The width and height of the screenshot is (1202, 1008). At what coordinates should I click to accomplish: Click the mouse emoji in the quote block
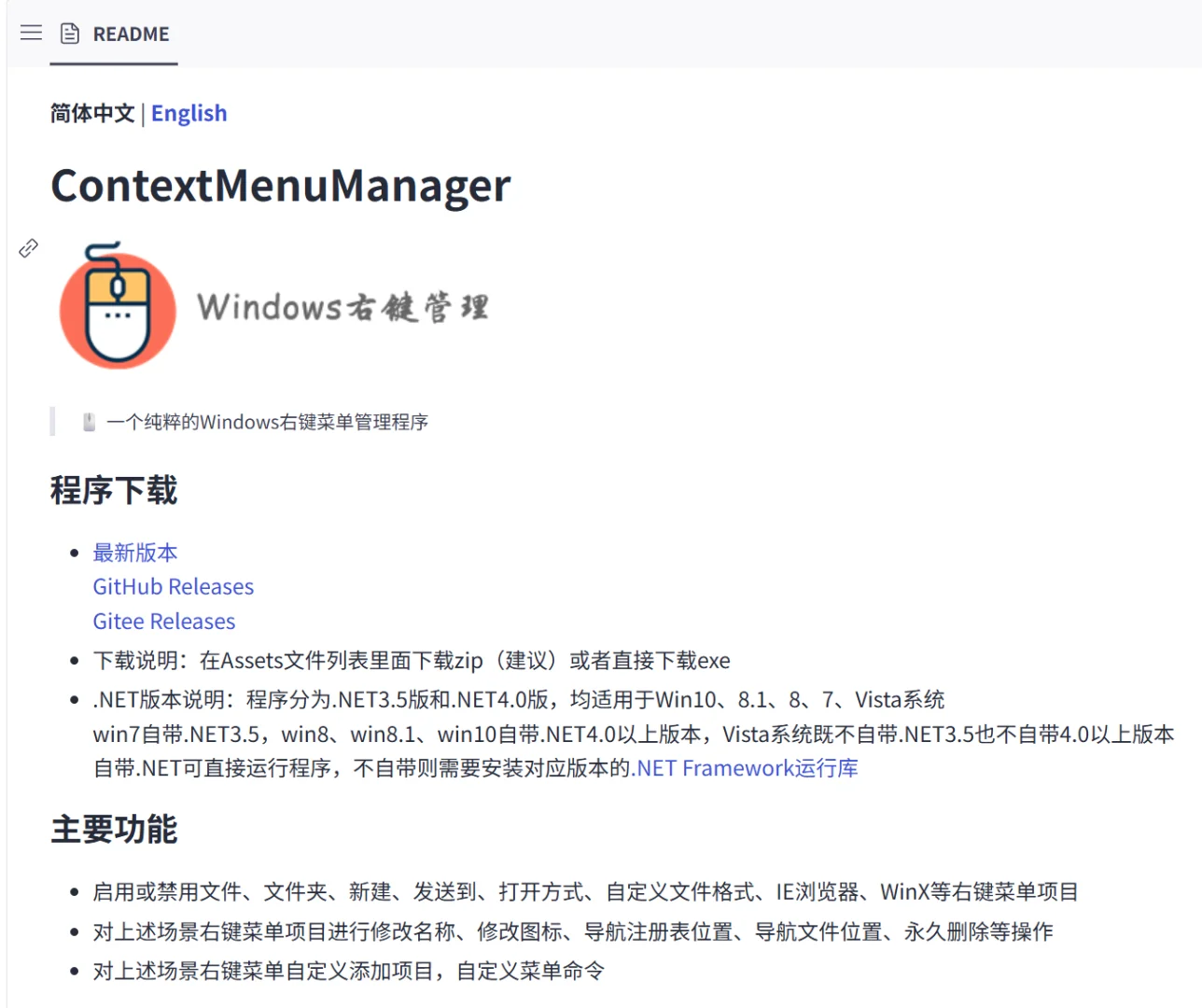[86, 421]
